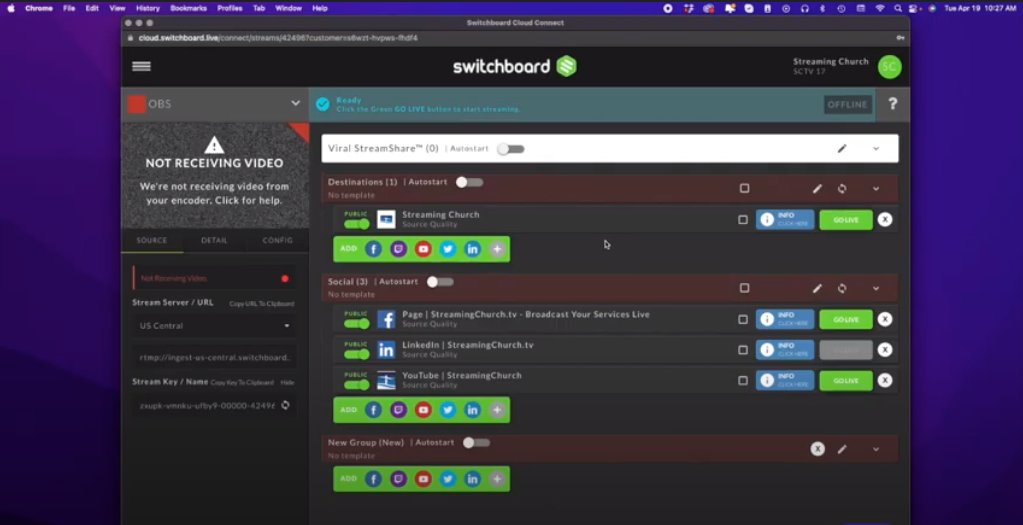Check the YouTube destination checkbox

pyautogui.click(x=742, y=380)
